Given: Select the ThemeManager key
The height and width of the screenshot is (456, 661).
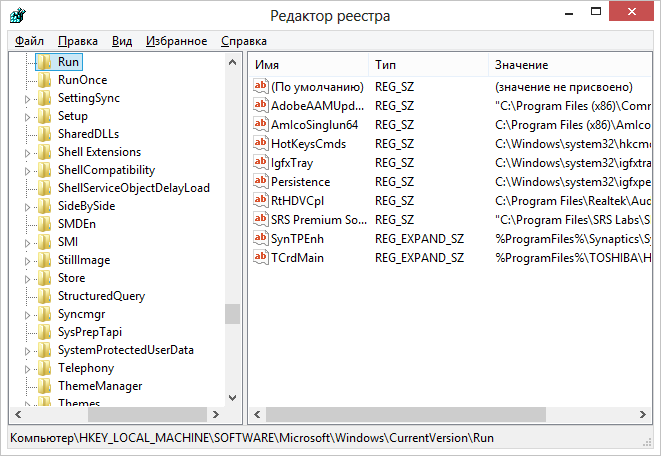Looking at the screenshot, I should pyautogui.click(x=100, y=386).
